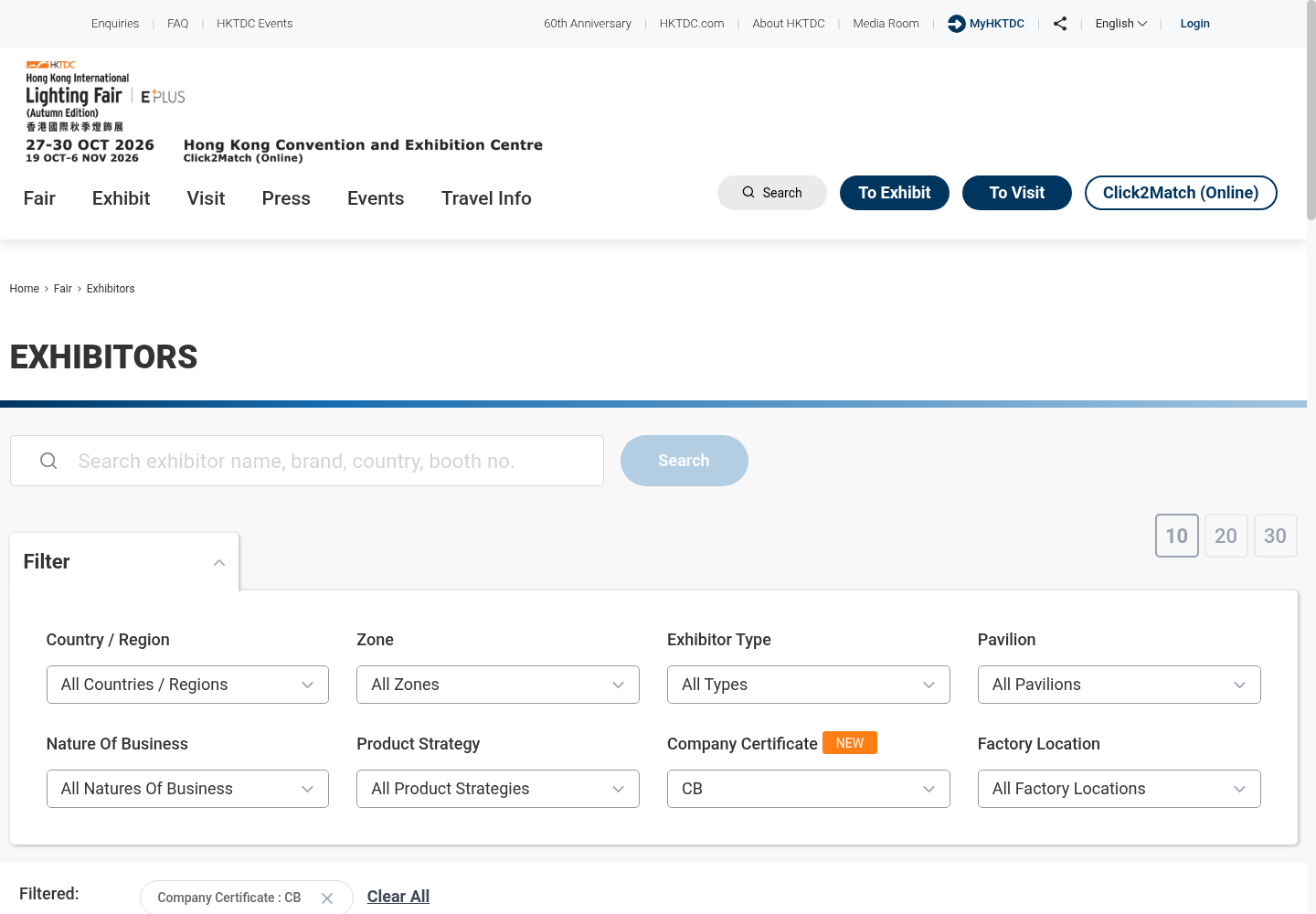Open the English language selector
The height and width of the screenshot is (914, 1316).
(1121, 24)
